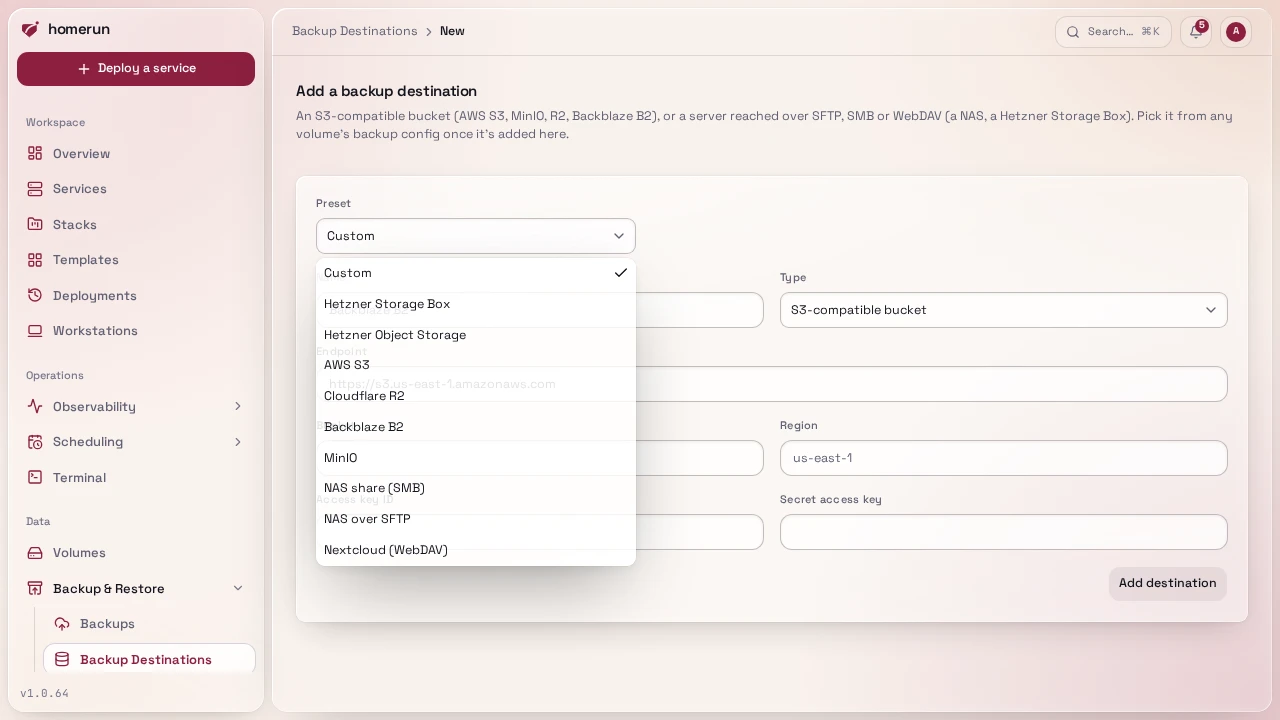This screenshot has height=720, width=1280.
Task: Choose the Hetzner Object Storage preset
Action: pos(476,335)
